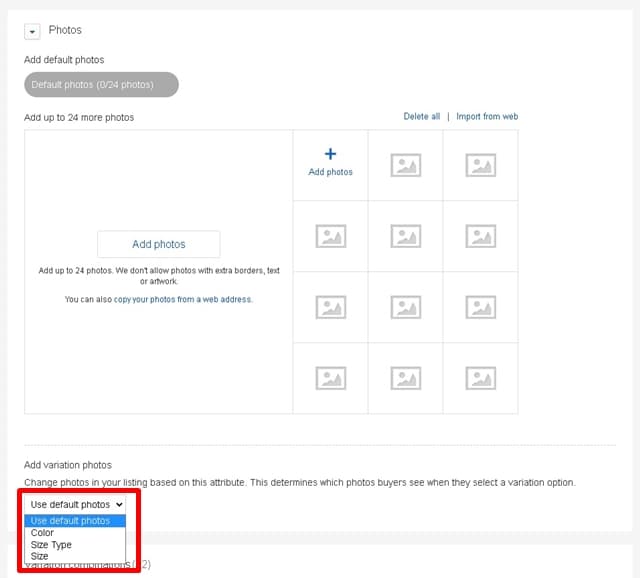Viewport: 640px width, 578px height.
Task: Click the plus icon to add photos
Action: [330, 155]
